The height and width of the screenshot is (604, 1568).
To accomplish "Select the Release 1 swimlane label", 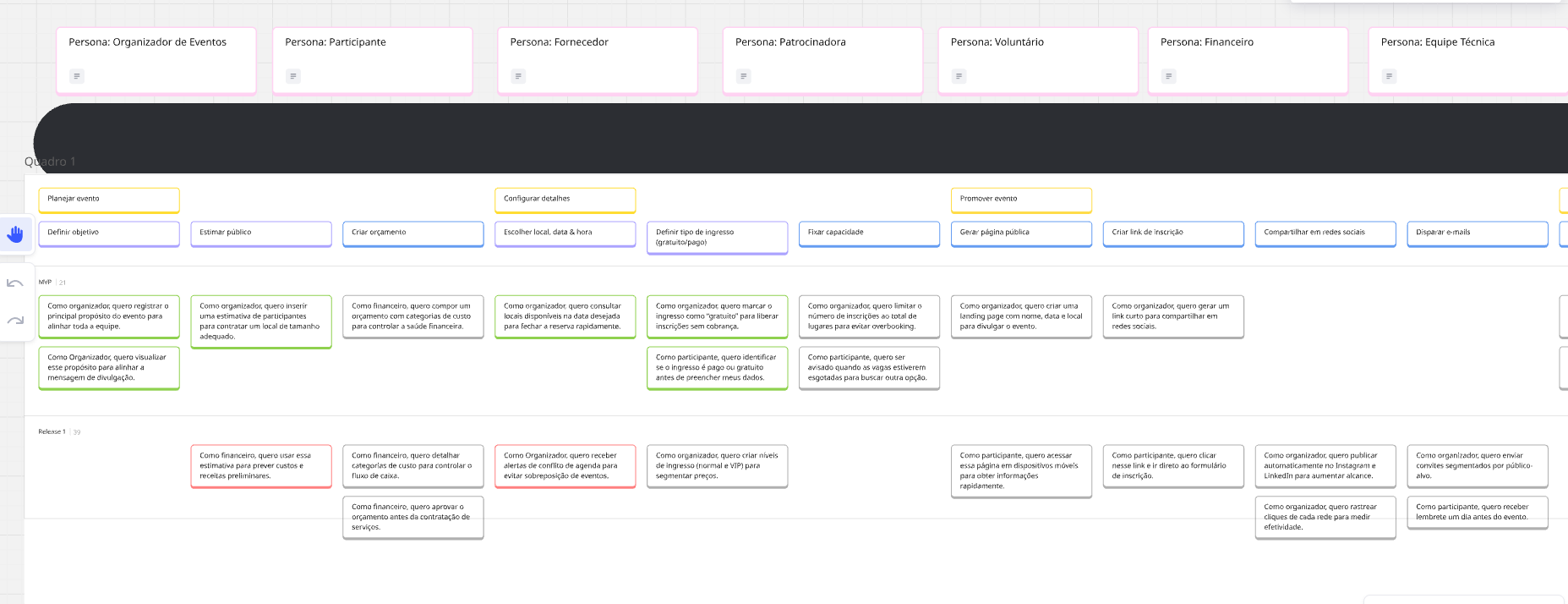I will point(52,431).
